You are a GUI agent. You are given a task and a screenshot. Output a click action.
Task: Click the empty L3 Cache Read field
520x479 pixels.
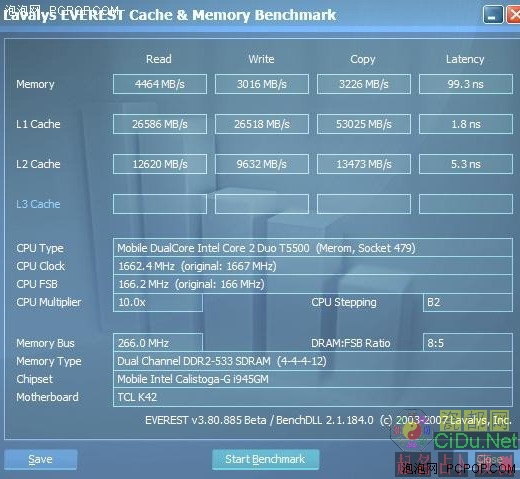click(160, 204)
